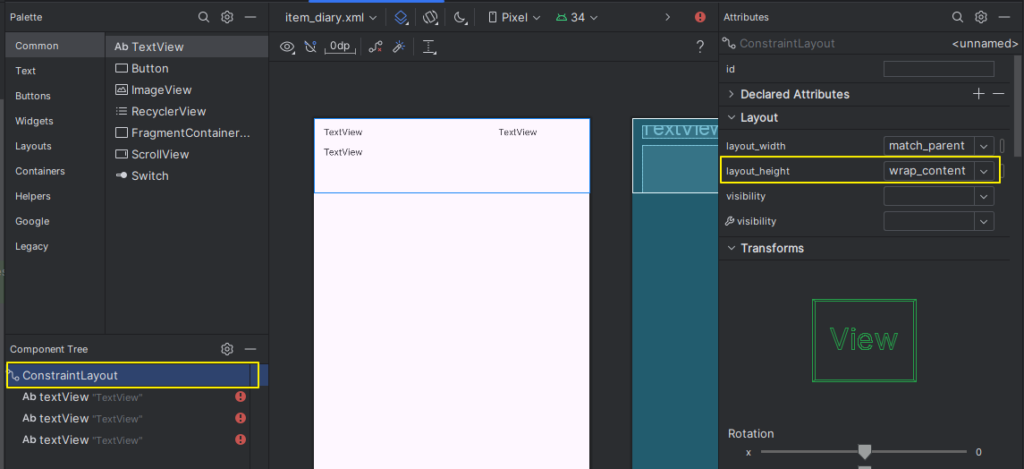Open Attributes panel gear settings

(x=981, y=17)
